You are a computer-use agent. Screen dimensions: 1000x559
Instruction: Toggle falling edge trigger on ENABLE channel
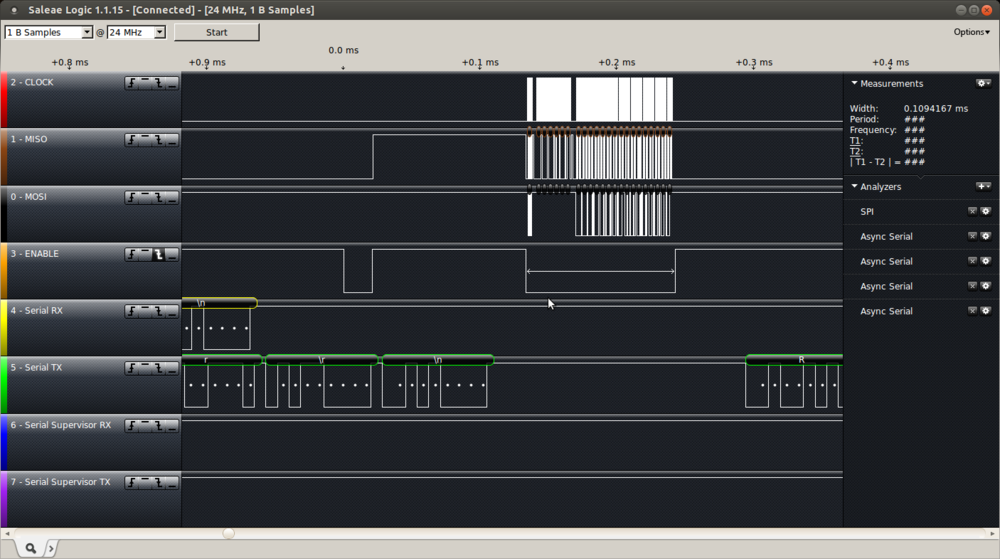coord(158,255)
